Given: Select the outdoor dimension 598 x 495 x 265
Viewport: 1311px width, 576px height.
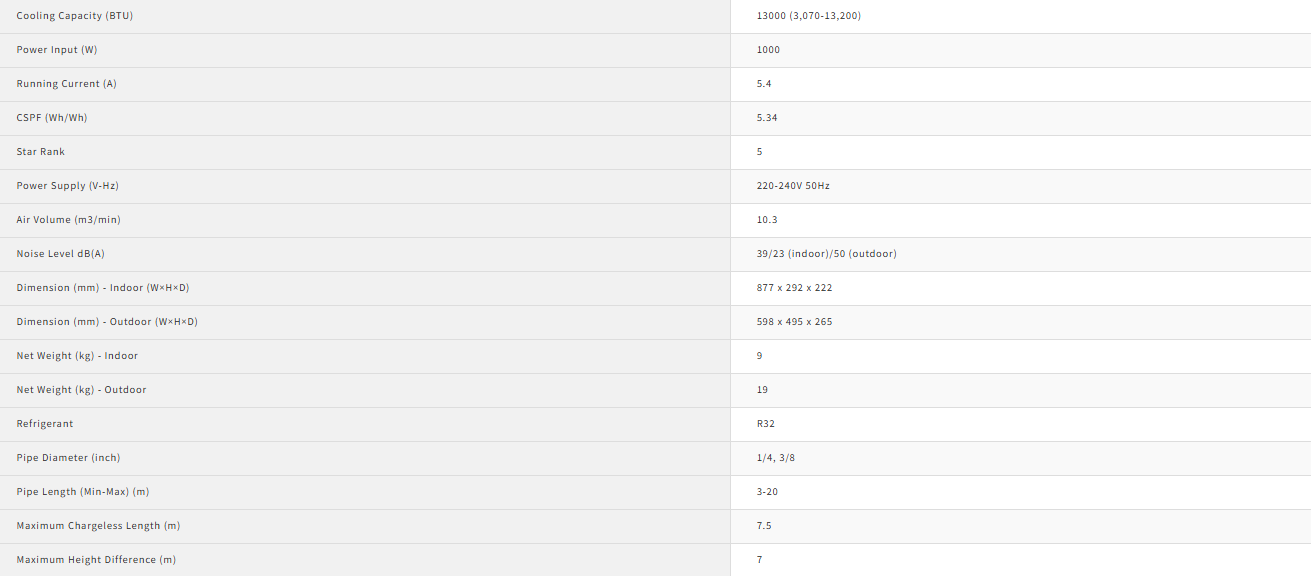Looking at the screenshot, I should point(795,322).
